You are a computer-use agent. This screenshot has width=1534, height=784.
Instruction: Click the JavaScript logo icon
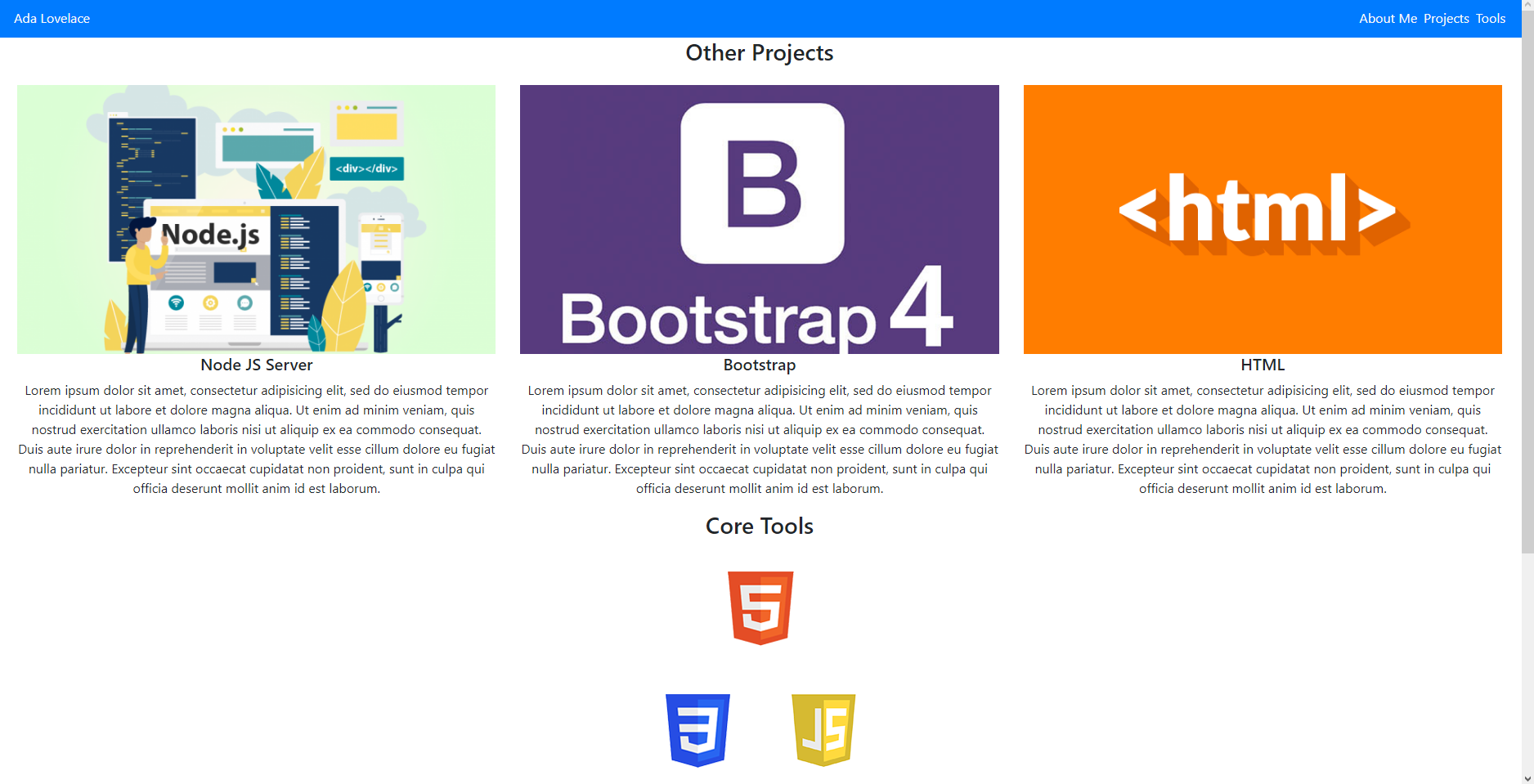(823, 730)
